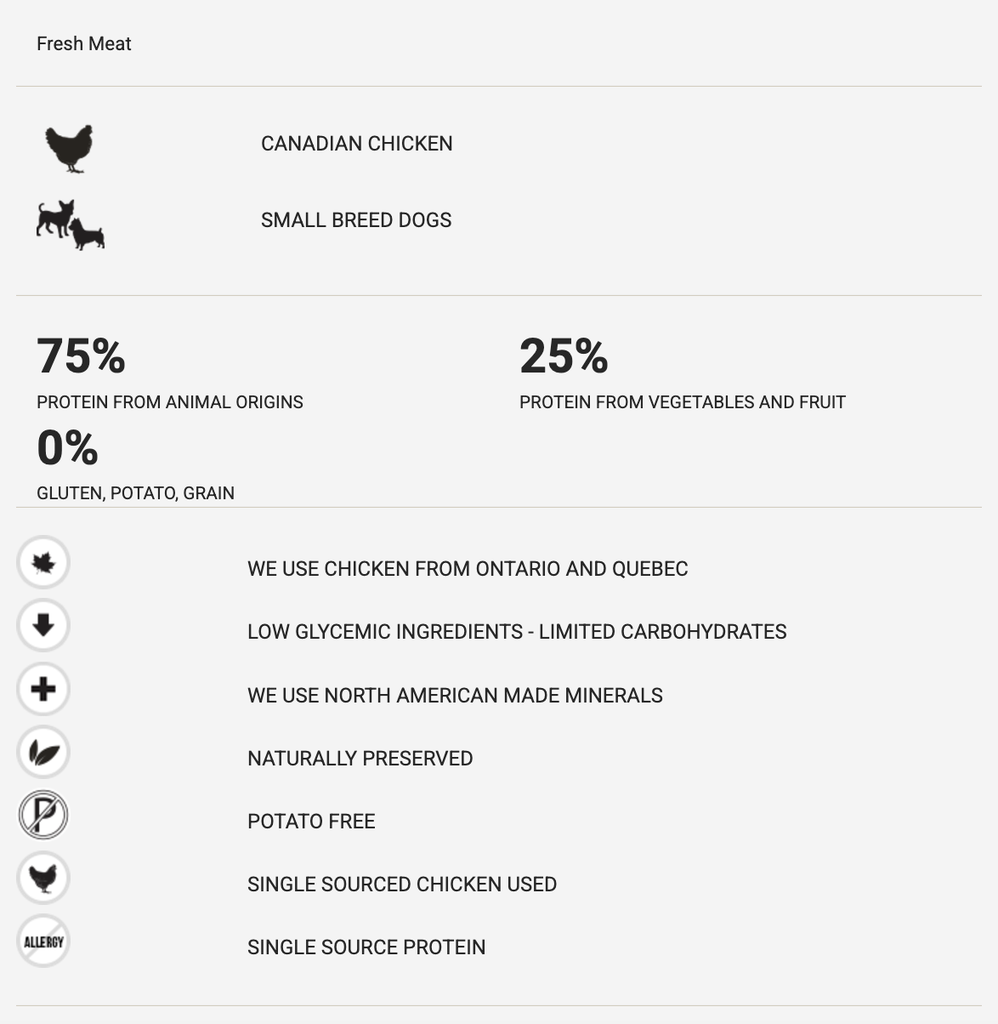Click PROTEIN FROM ANIMAL ORIGINS text
Screen dimensions: 998x1024
170,402
